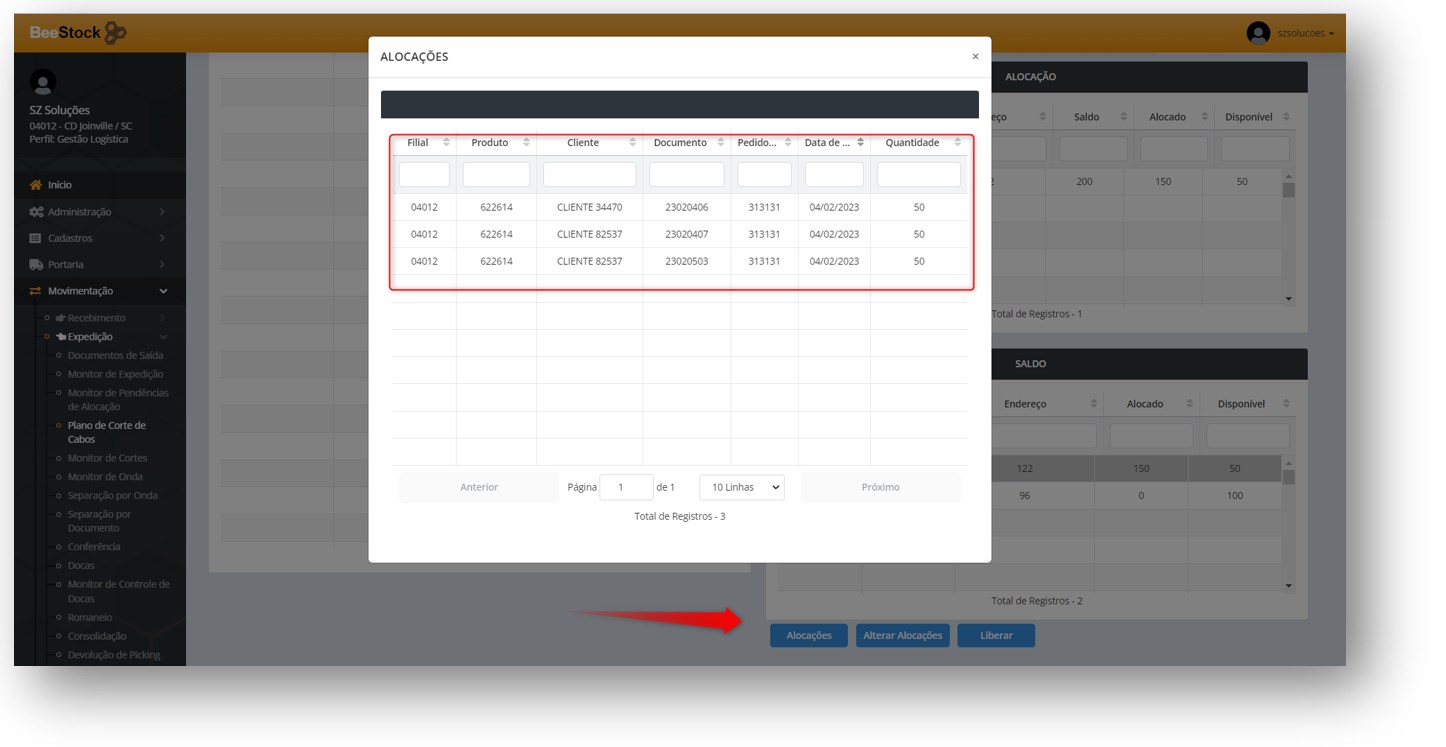
Task: Click the Início home icon
Action: click(x=36, y=185)
